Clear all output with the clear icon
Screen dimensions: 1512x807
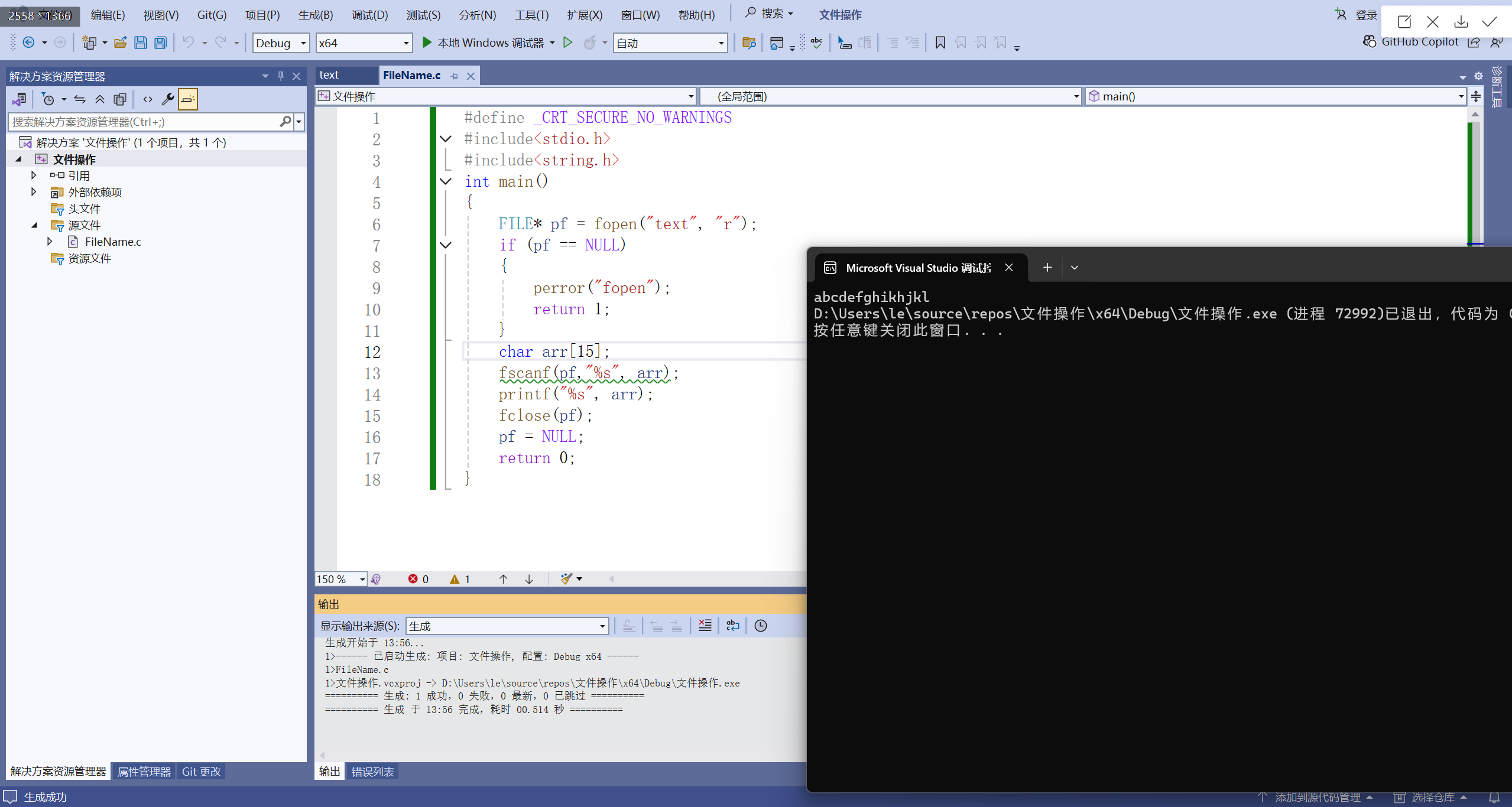(705, 626)
